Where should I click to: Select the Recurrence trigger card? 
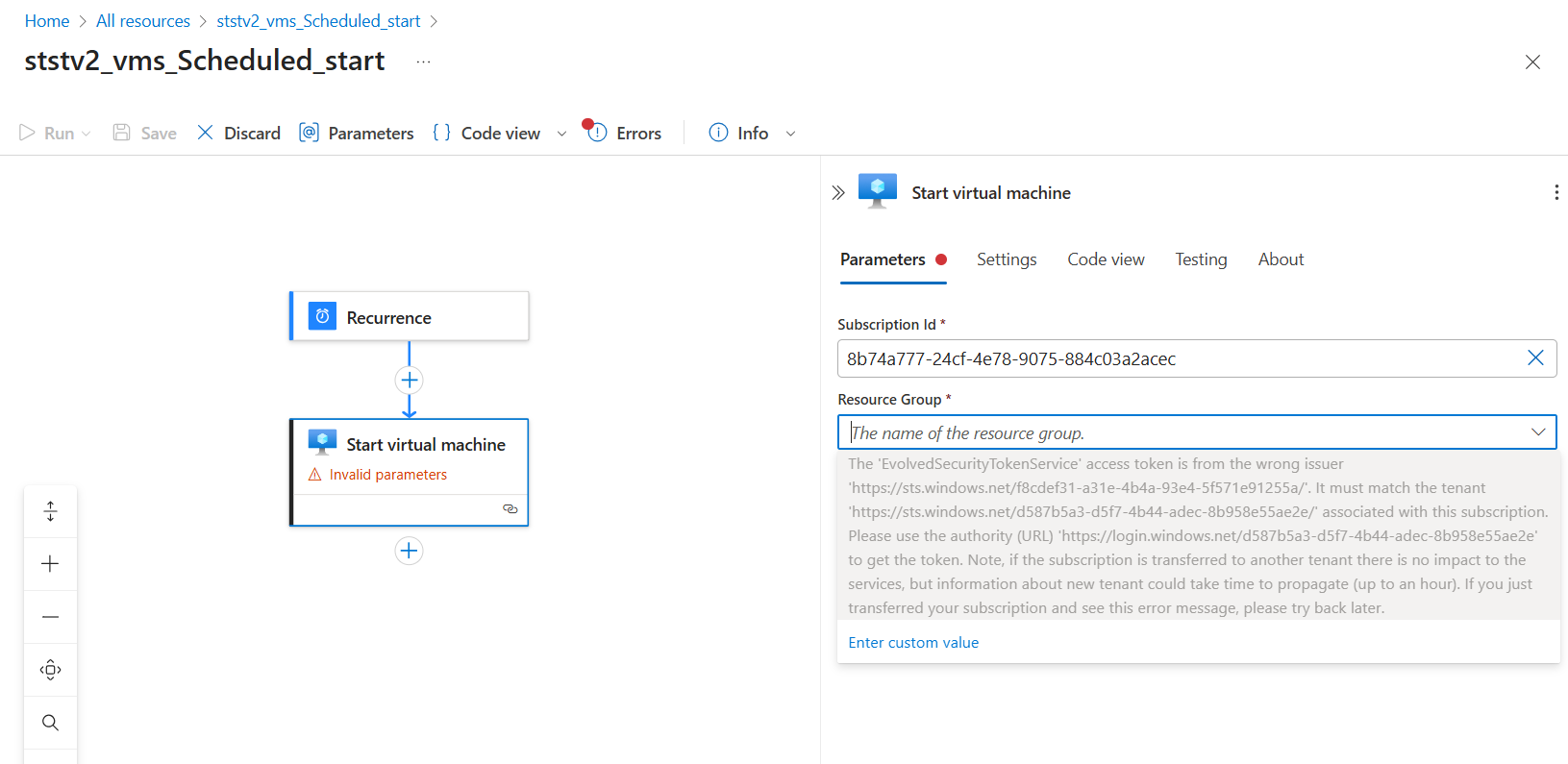(410, 316)
